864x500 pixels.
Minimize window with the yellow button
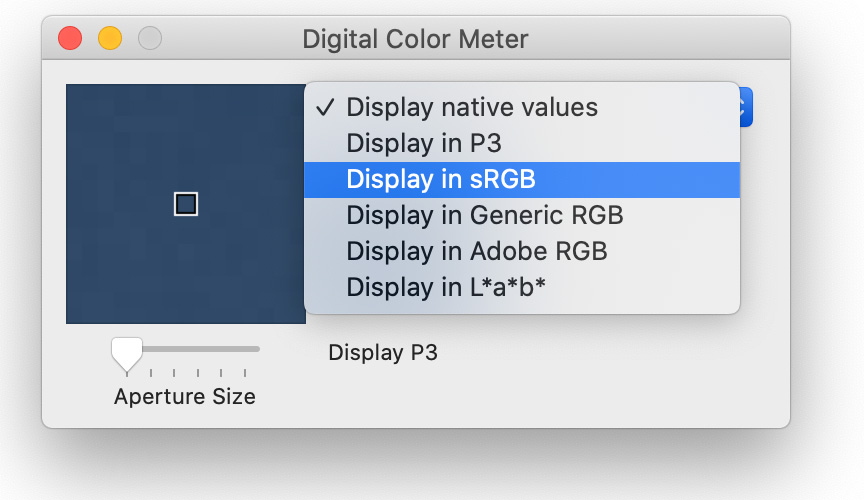click(110, 39)
